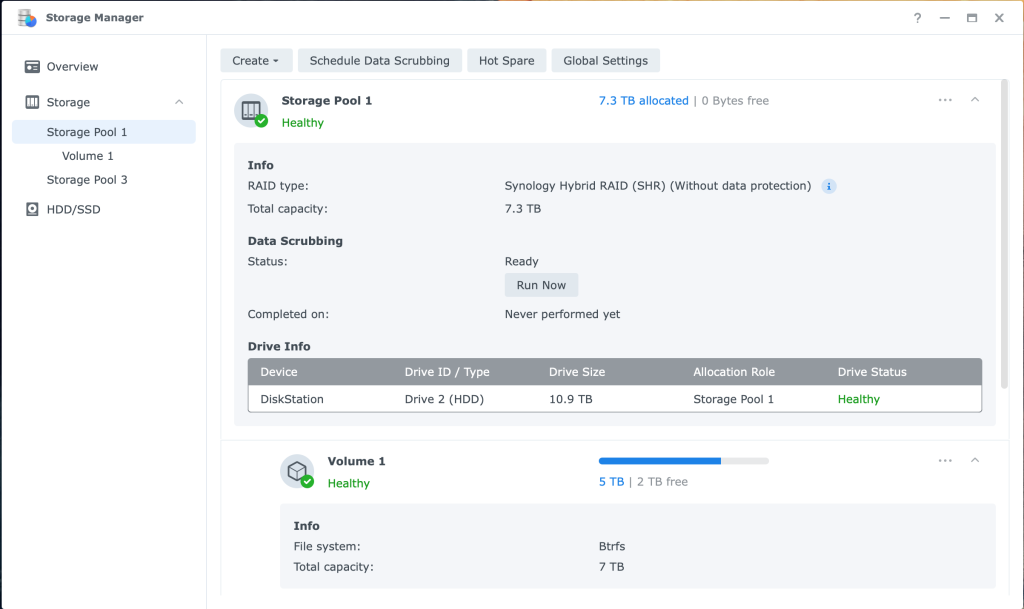Click the Run Now button
This screenshot has height=609, width=1024.
pos(541,285)
